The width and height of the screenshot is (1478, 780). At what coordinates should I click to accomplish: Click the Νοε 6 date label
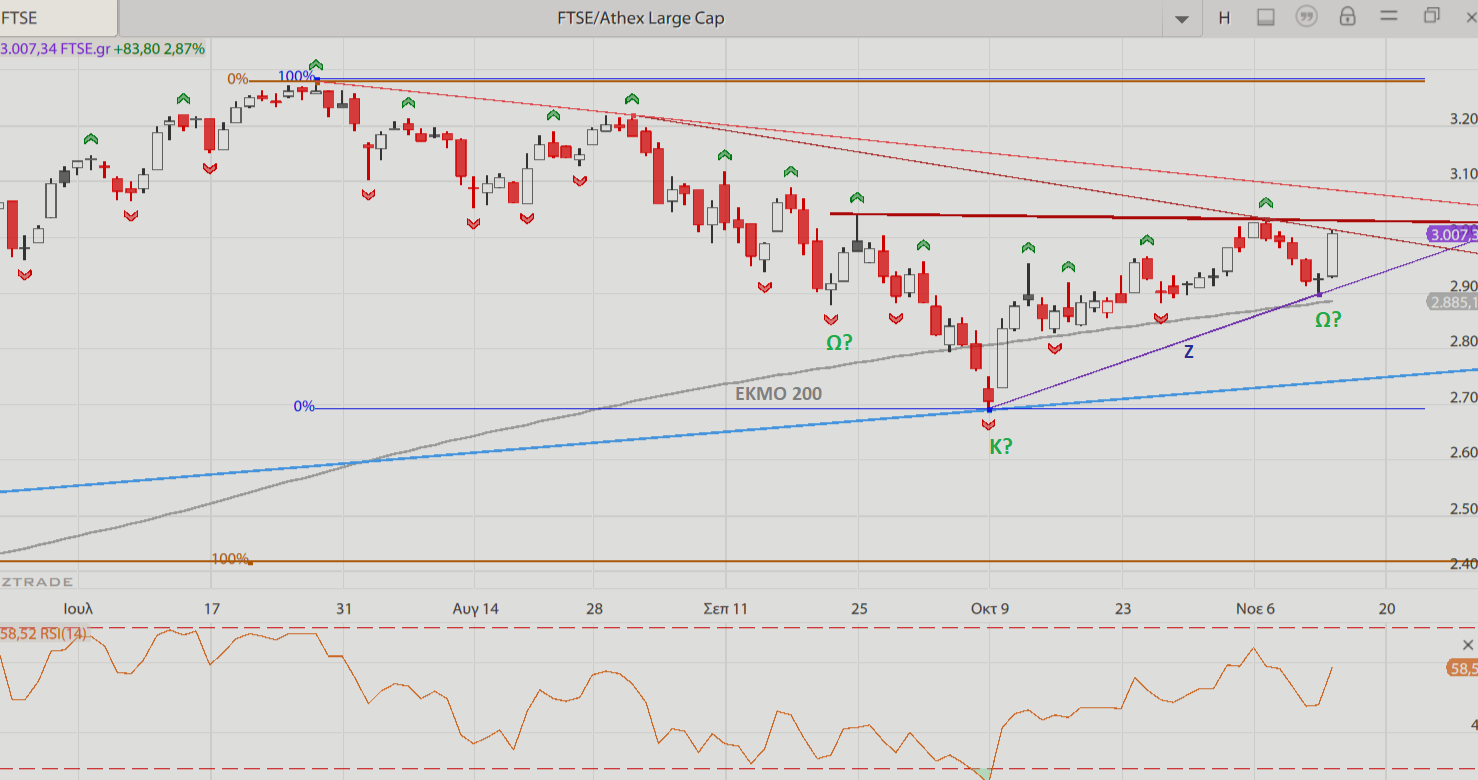pos(1255,608)
